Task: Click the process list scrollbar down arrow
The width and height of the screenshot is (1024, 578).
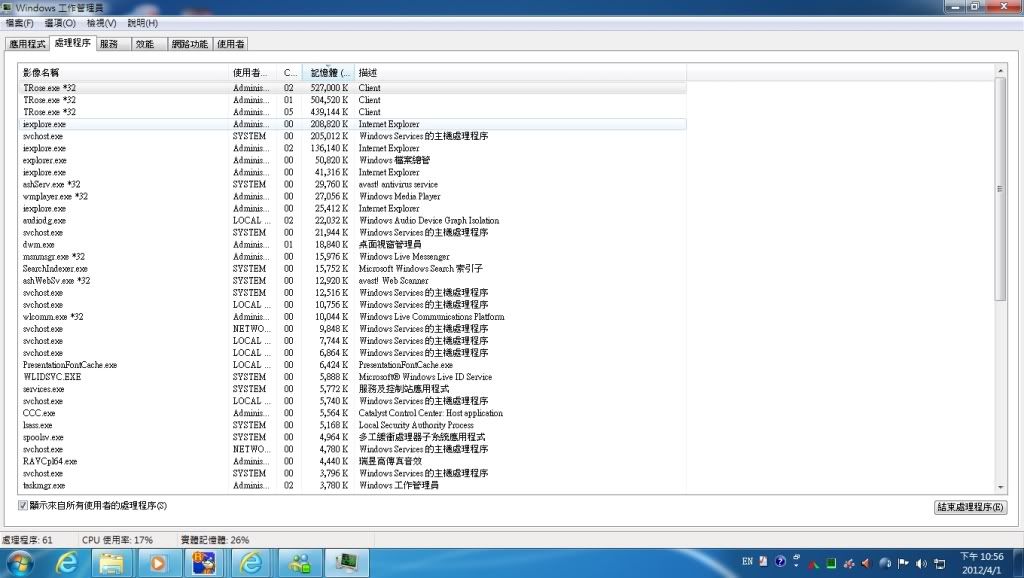Action: pyautogui.click(x=1000, y=487)
